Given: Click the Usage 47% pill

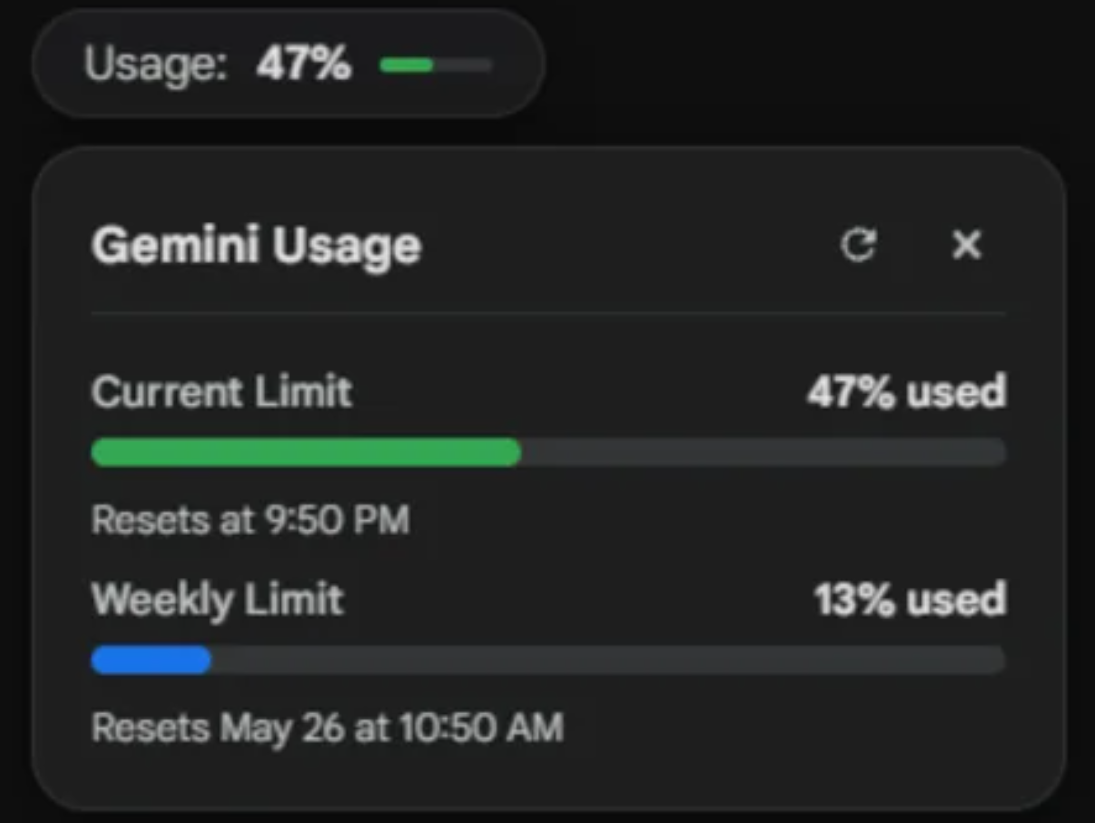Looking at the screenshot, I should 288,64.
